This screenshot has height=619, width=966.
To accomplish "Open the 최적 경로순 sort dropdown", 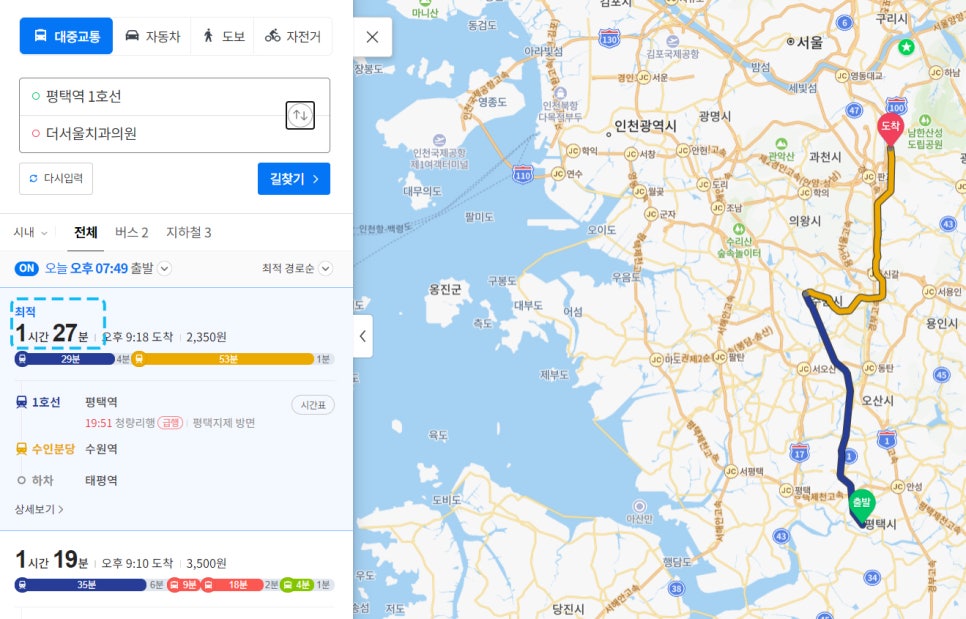I will tap(296, 268).
